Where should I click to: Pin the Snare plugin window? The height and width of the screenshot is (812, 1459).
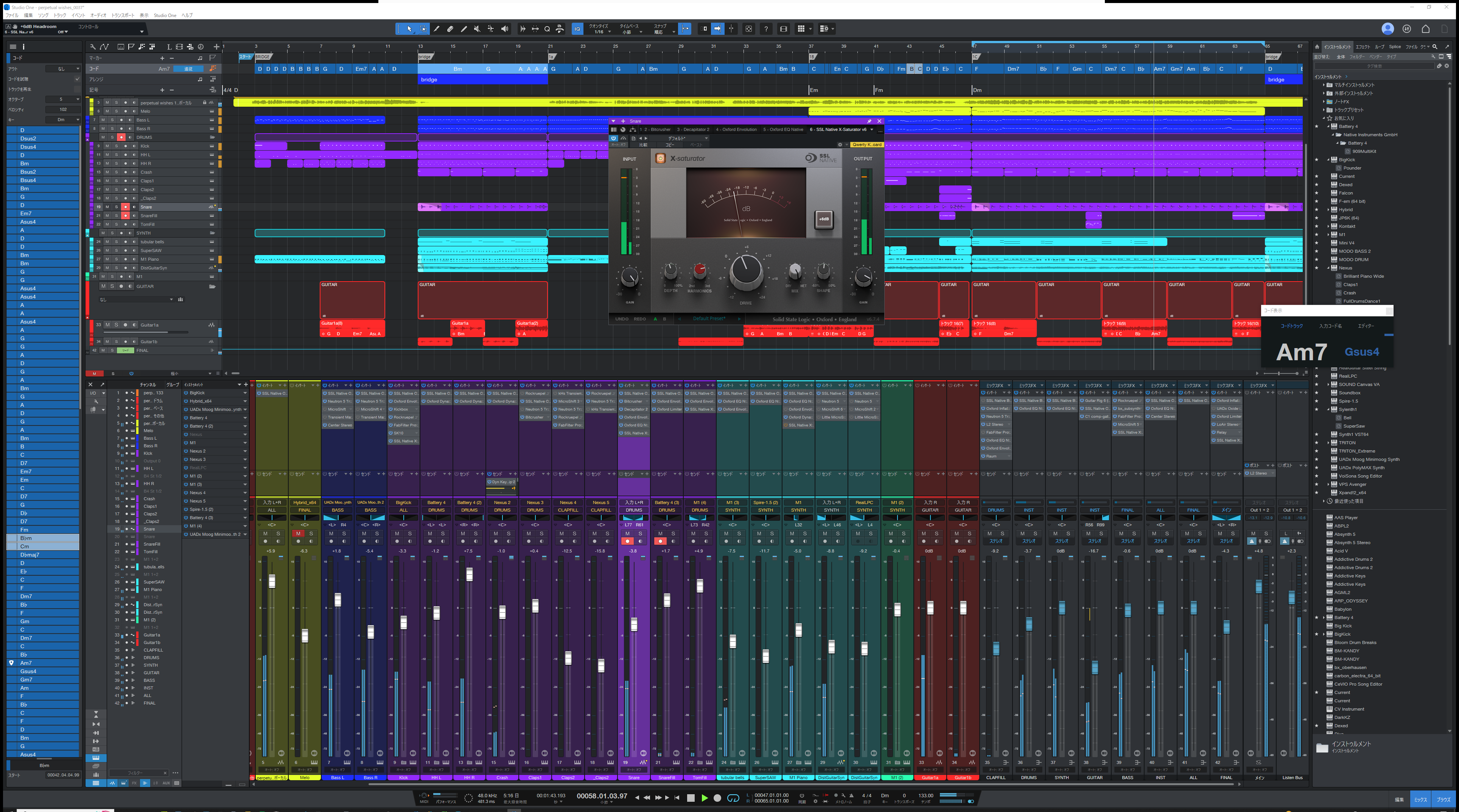point(869,121)
